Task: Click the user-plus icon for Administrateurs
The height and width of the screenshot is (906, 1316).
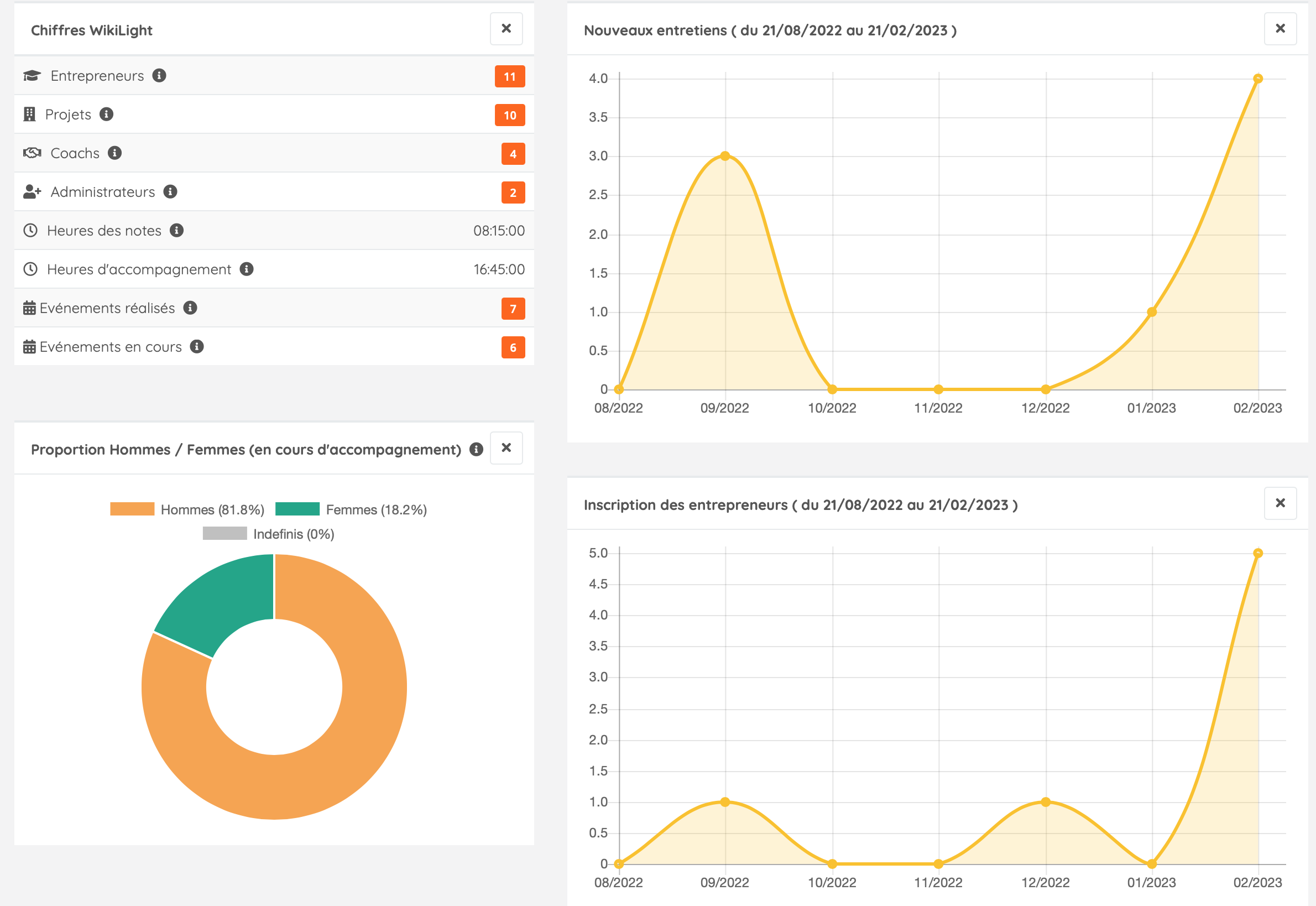Action: pos(32,192)
